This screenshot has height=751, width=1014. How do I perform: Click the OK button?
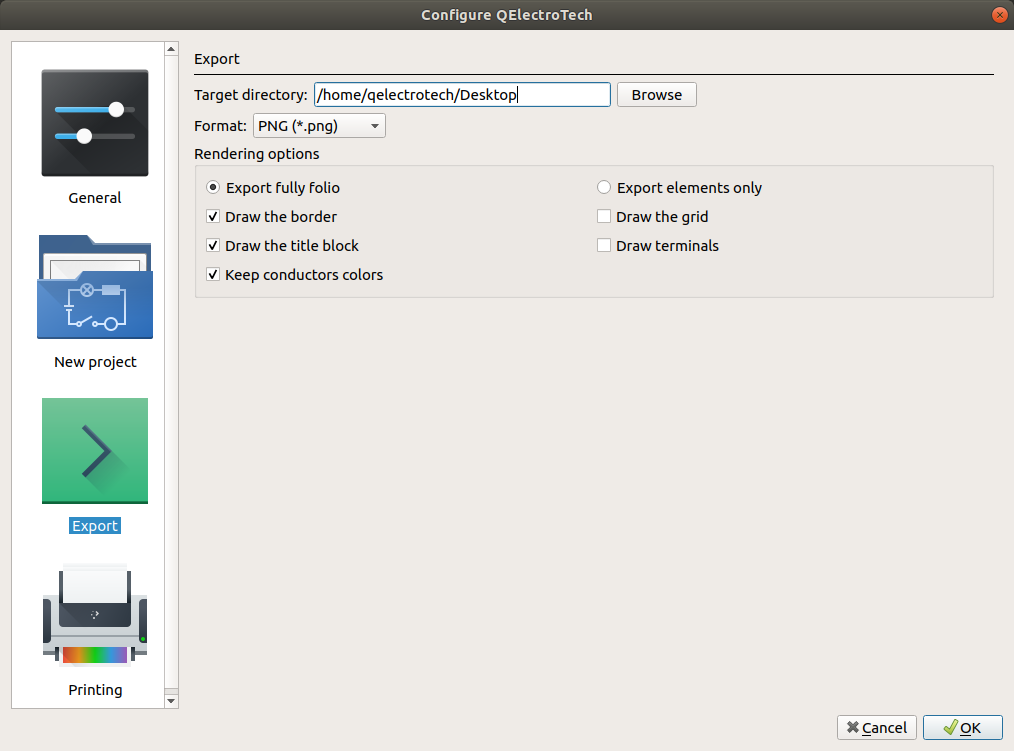[962, 728]
